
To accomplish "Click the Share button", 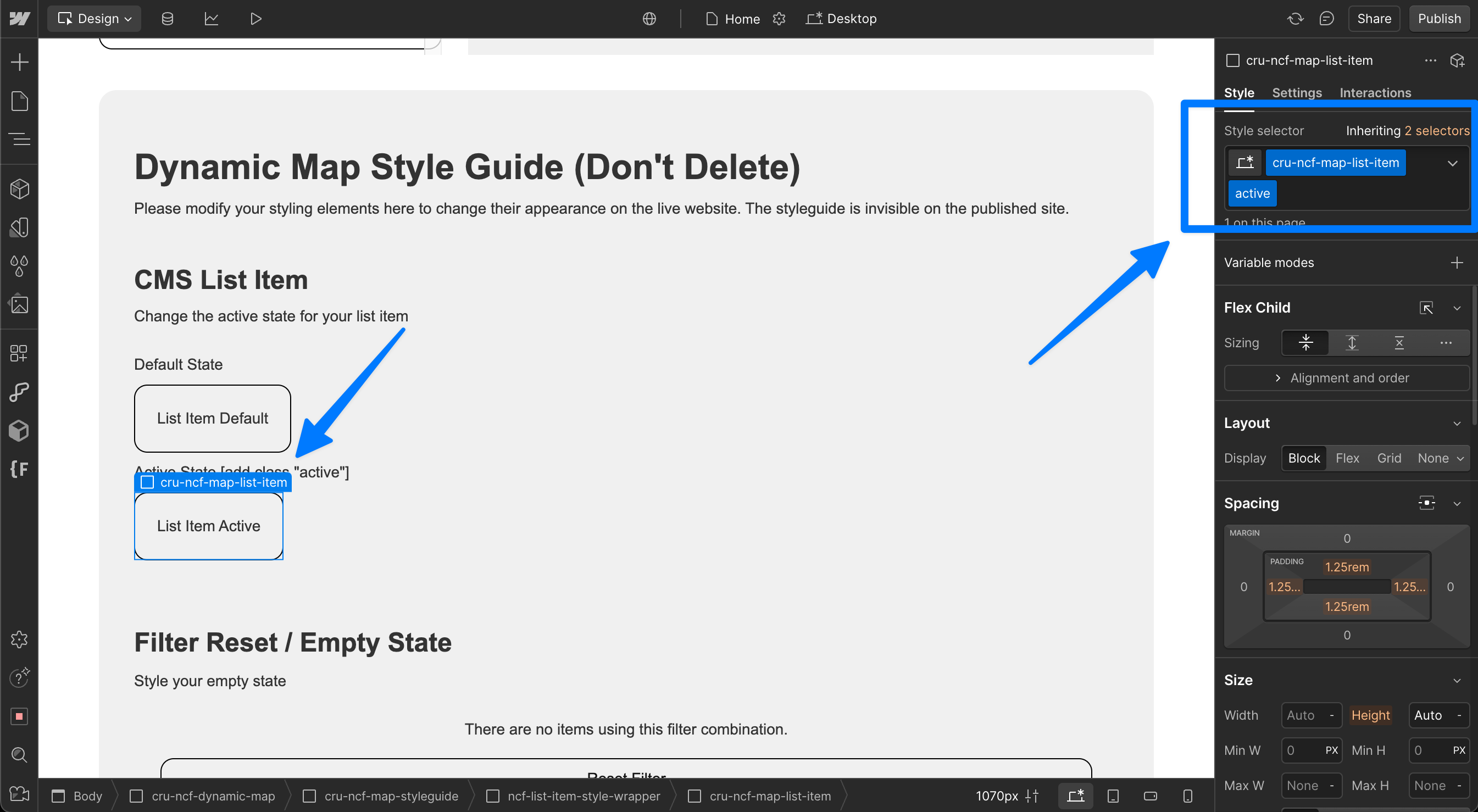I will (1374, 18).
